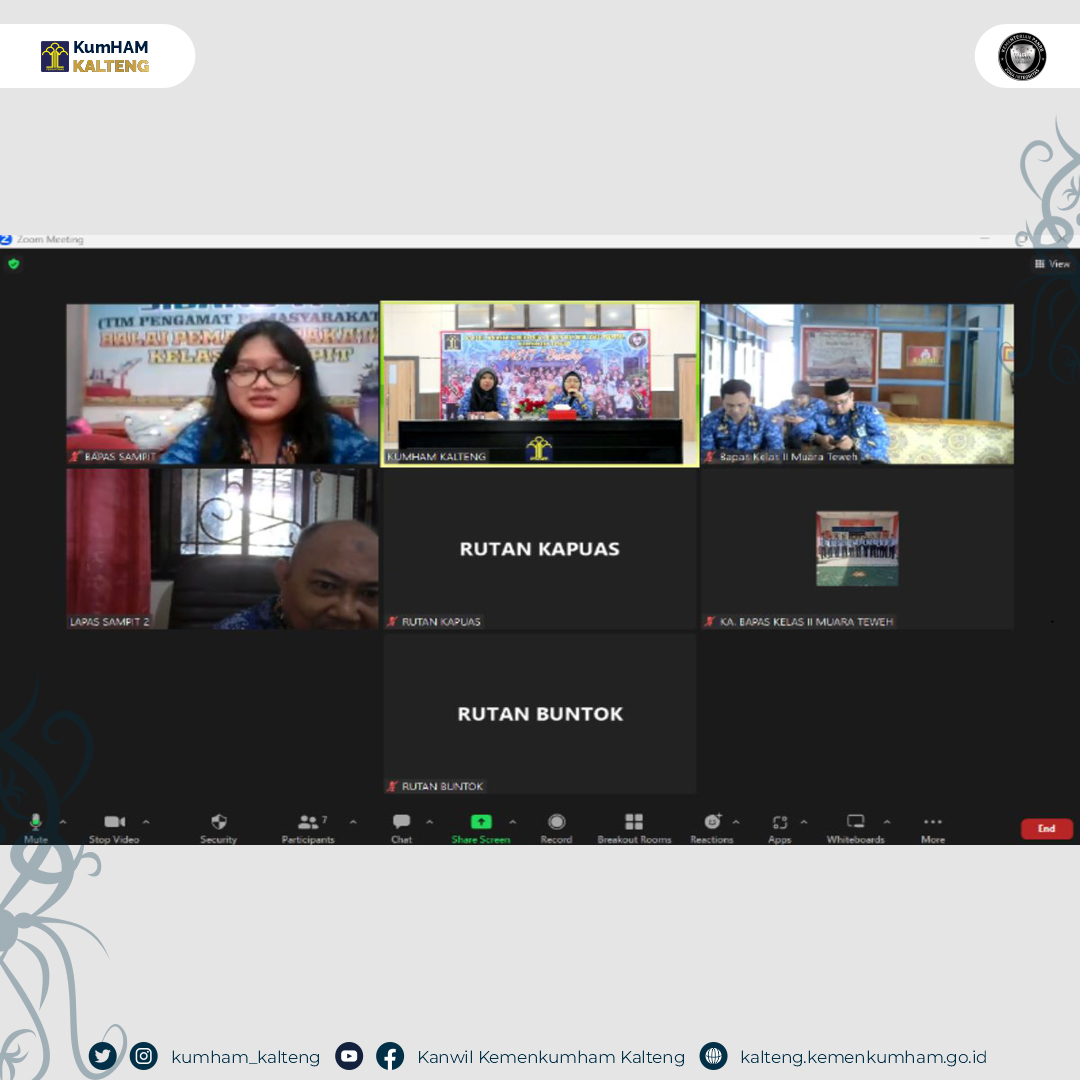The image size is (1080, 1080).
Task: Stop Video using the camera button
Action: point(114,823)
